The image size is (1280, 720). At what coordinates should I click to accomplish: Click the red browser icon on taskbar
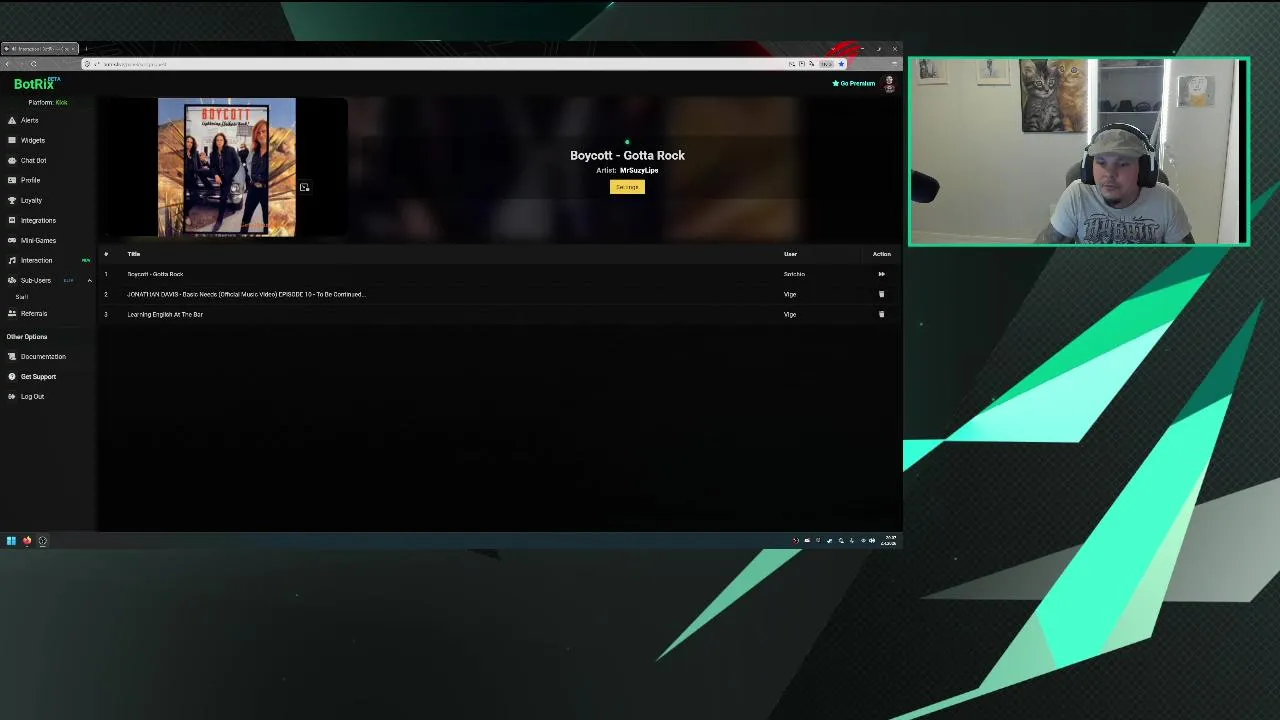[x=27, y=541]
